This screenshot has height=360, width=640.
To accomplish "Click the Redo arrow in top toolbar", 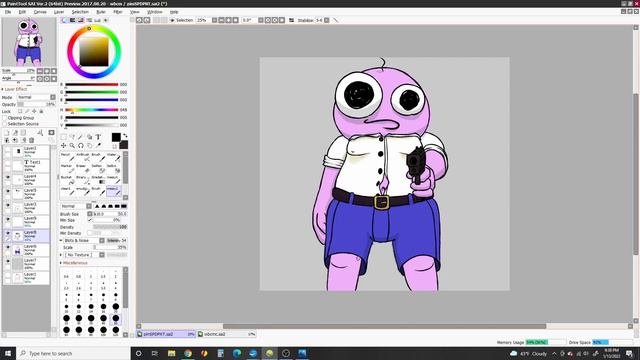I will 147,20.
